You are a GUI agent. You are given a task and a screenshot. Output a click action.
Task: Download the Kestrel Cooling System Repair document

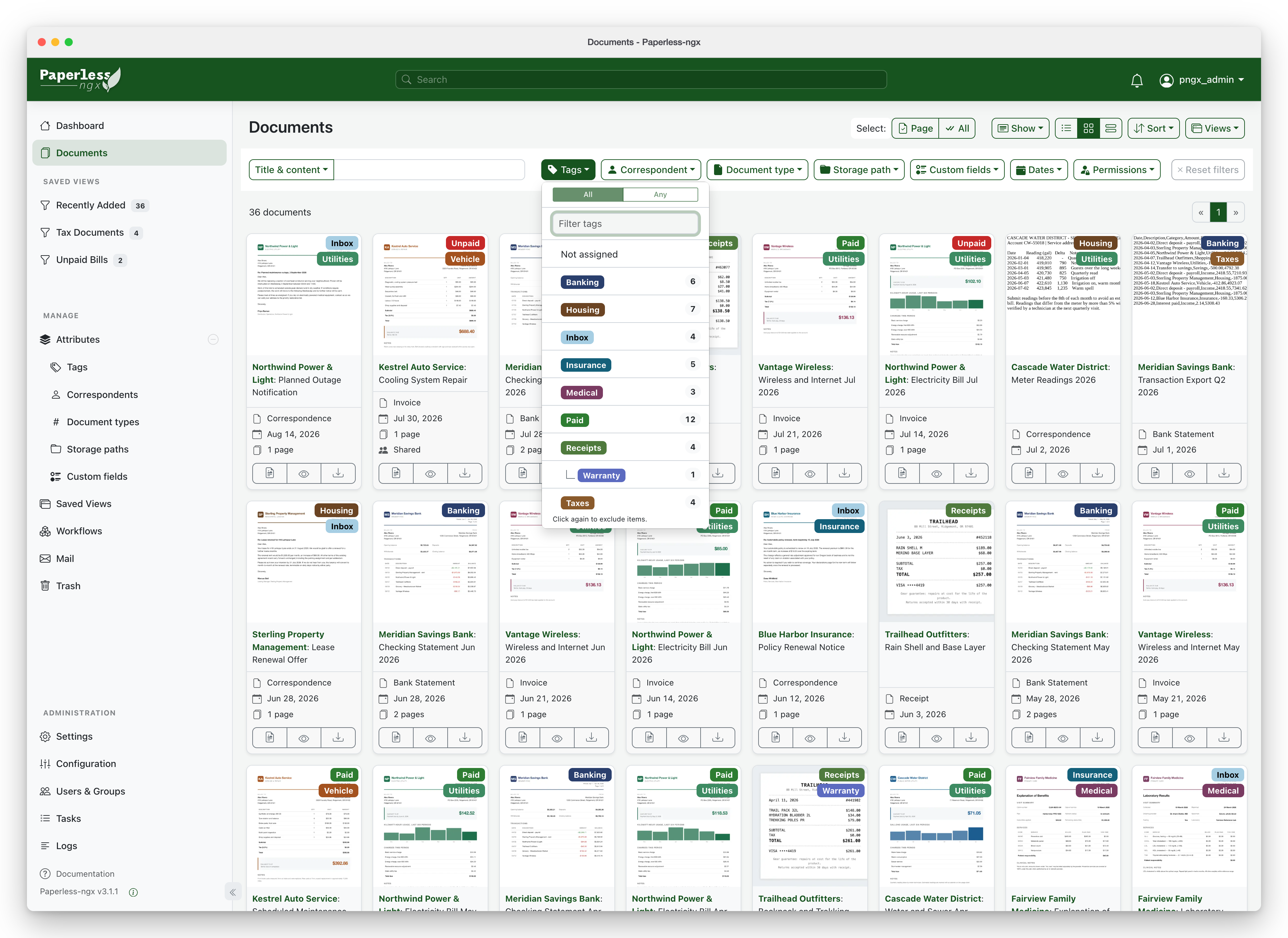point(464,473)
